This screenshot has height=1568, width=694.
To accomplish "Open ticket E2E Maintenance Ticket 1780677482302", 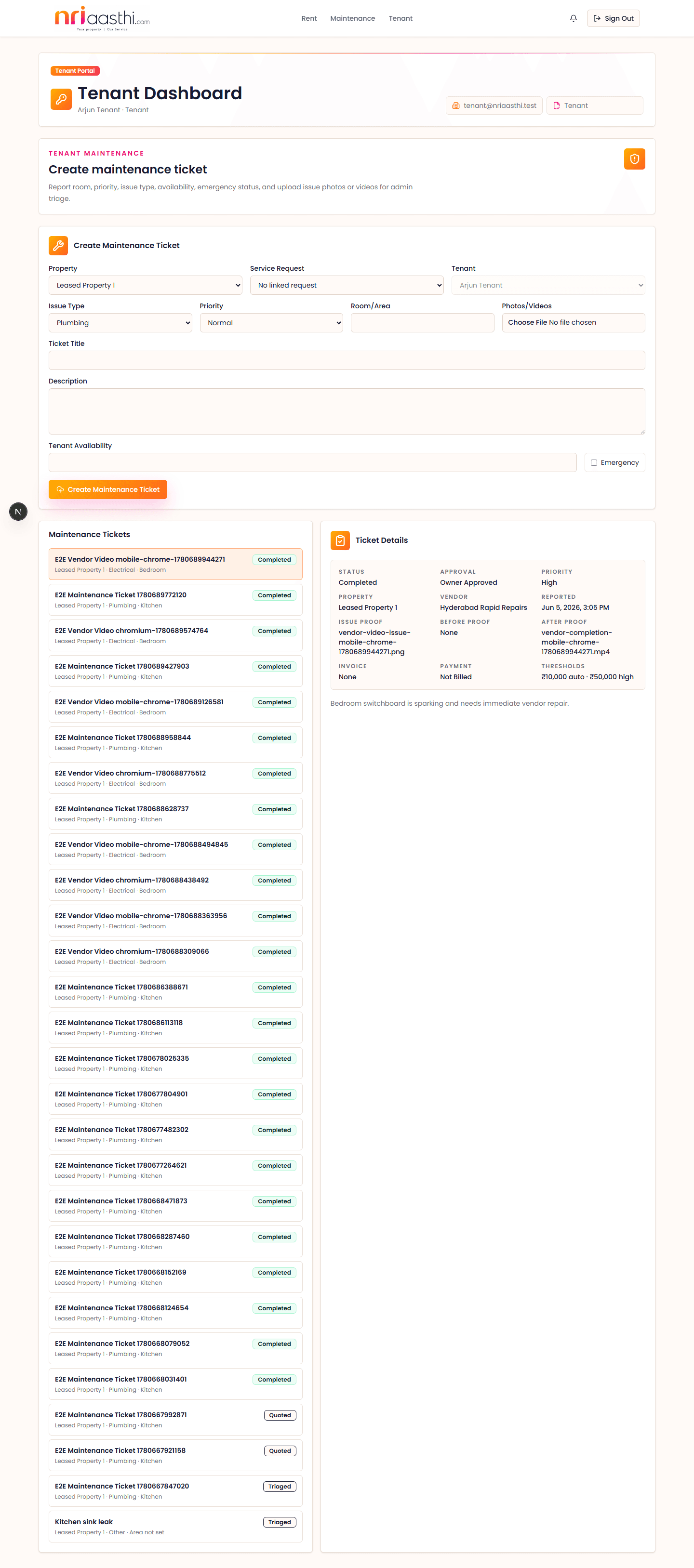I will click(x=175, y=1134).
